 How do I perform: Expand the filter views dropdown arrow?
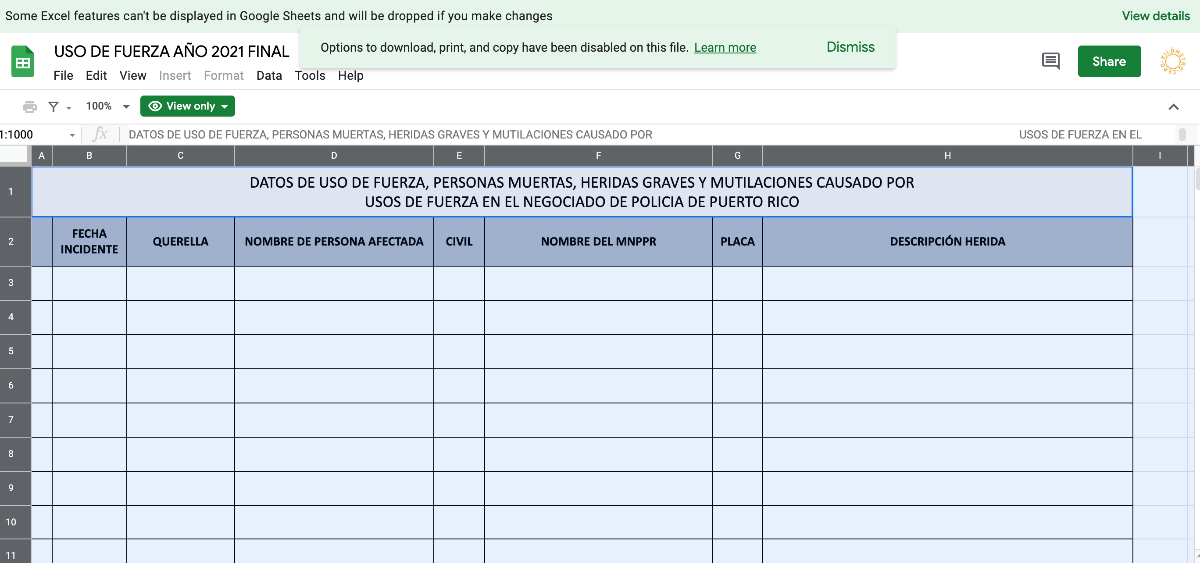pos(68,106)
